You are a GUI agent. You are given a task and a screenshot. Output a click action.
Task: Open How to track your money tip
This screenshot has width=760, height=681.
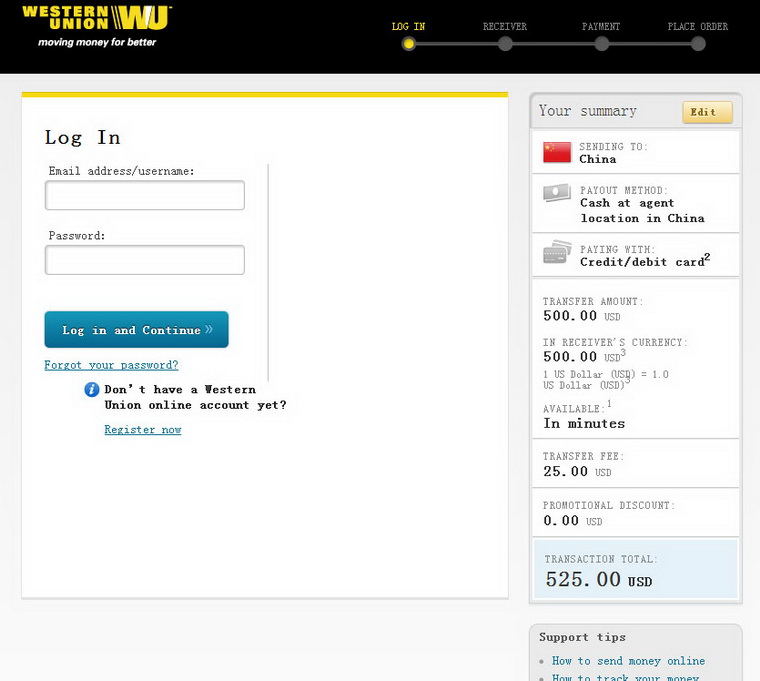pos(625,677)
